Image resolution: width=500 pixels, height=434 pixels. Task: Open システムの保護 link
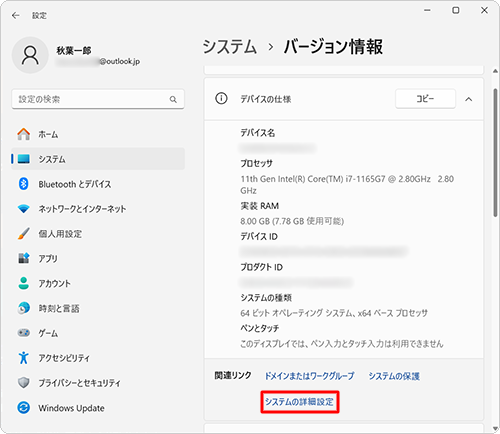coord(394,376)
